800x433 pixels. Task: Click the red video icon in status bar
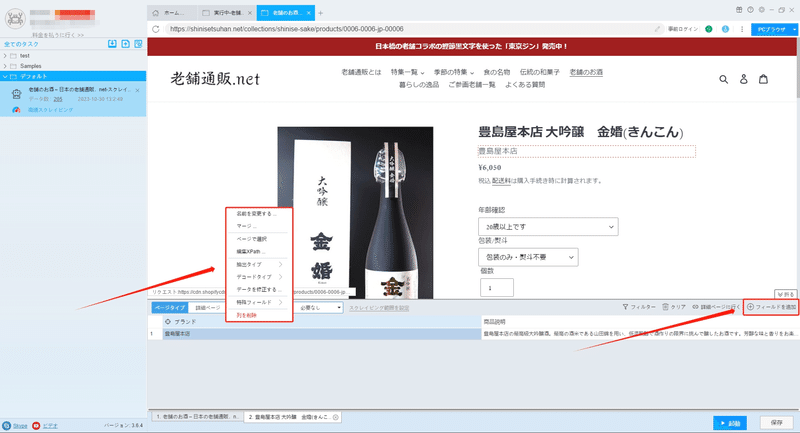click(36, 426)
